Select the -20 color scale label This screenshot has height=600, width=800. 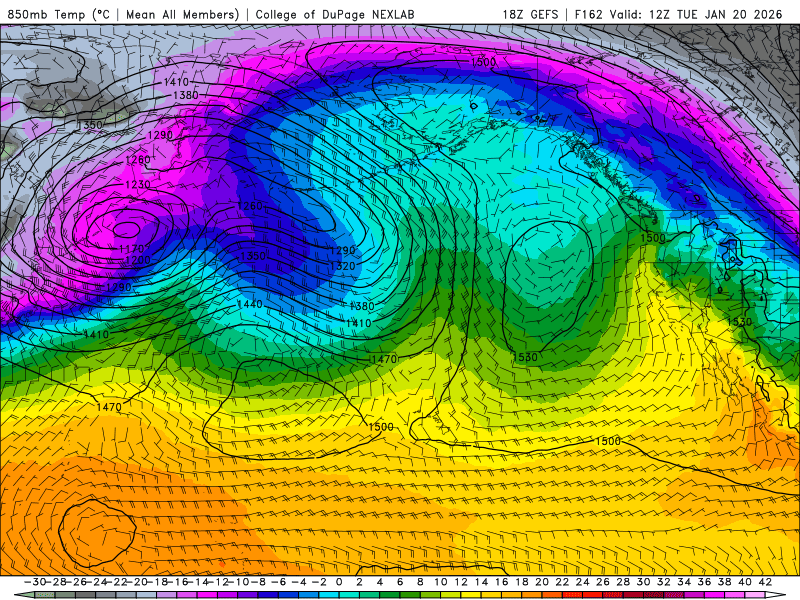click(137, 582)
